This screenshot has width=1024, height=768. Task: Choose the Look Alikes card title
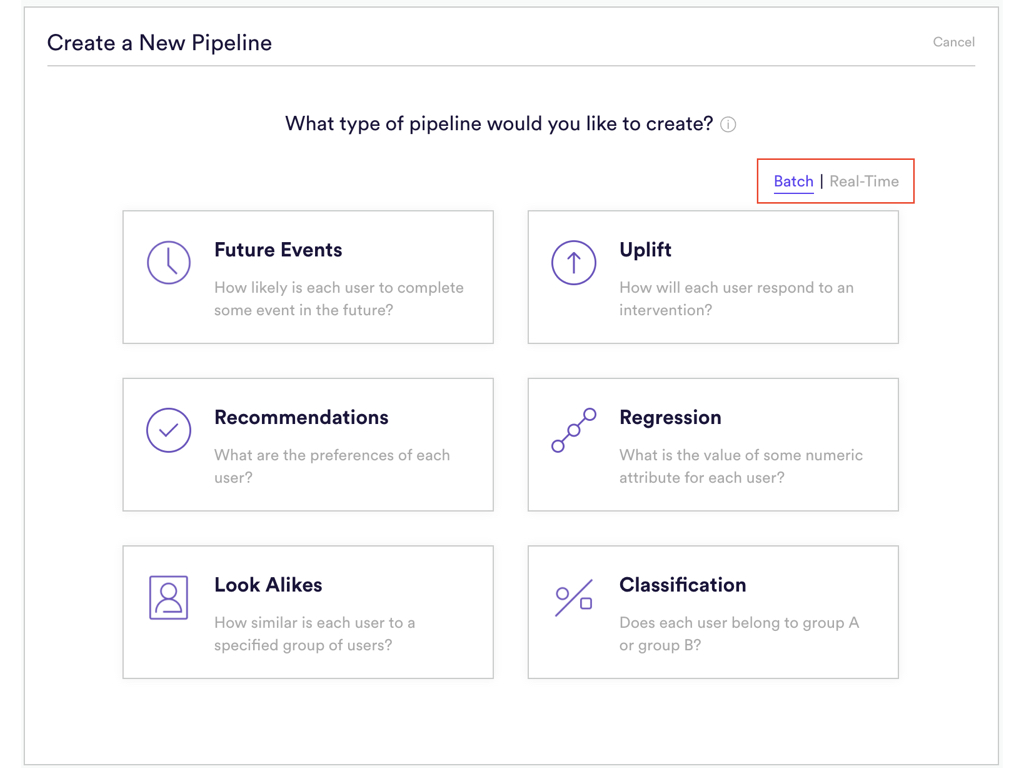tap(268, 585)
